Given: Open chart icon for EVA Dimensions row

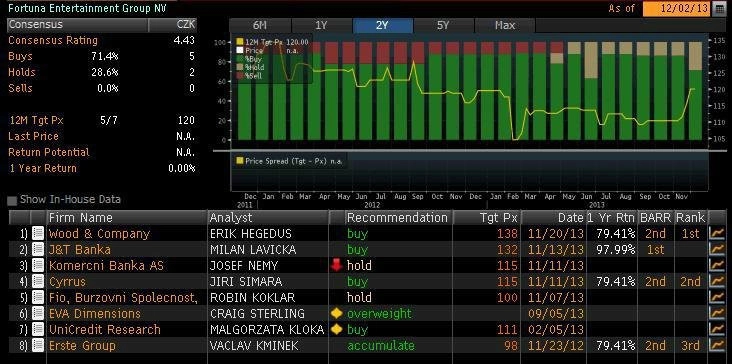Looking at the screenshot, I should (716, 314).
